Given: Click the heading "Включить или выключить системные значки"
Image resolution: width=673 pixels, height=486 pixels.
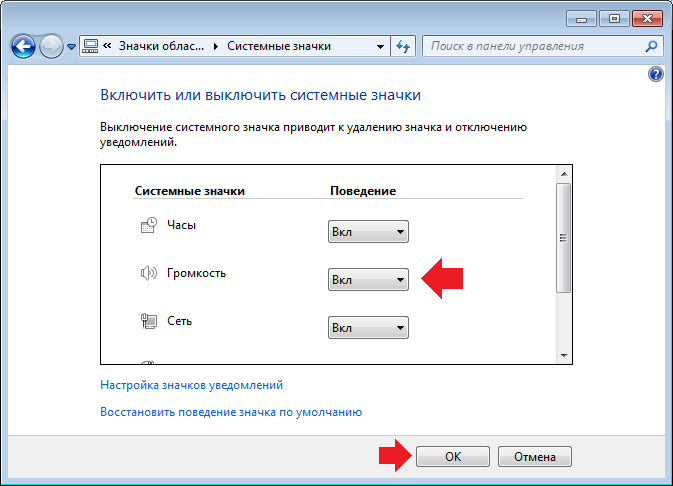Looking at the screenshot, I should coord(261,95).
